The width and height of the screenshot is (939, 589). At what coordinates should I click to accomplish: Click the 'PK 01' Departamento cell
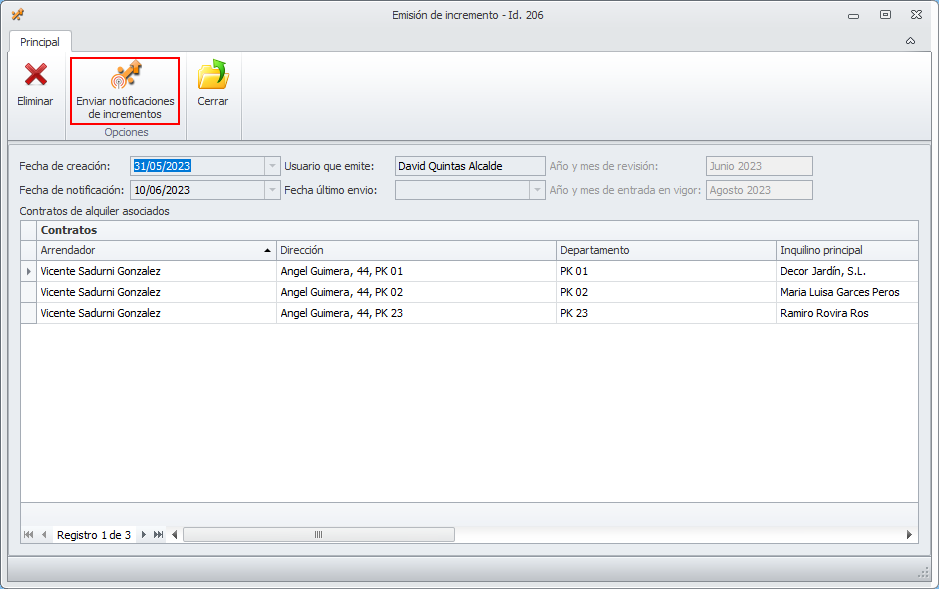(x=666, y=271)
